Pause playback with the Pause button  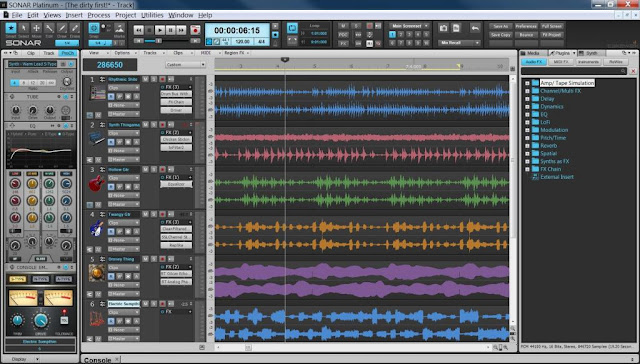click(171, 30)
